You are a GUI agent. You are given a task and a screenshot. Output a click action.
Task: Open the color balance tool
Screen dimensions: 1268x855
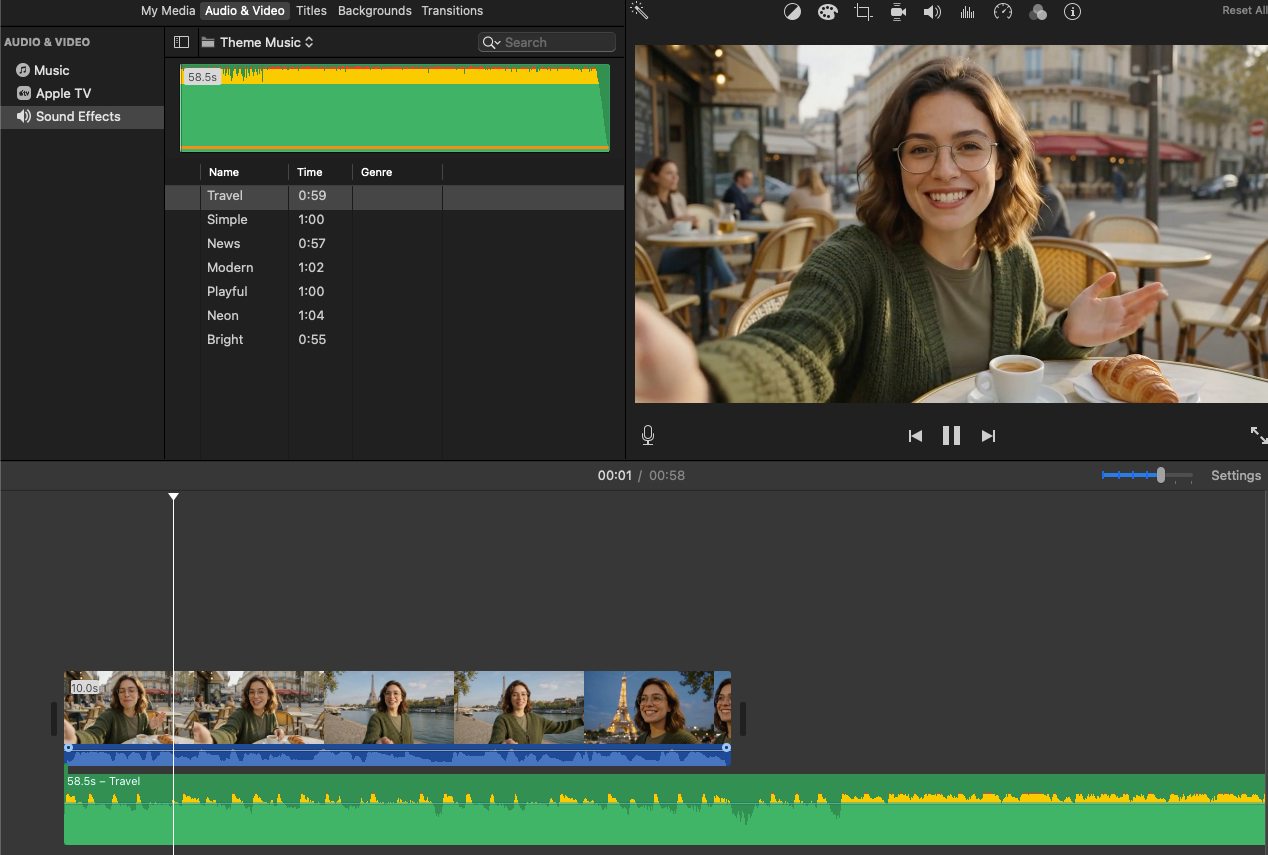point(792,12)
